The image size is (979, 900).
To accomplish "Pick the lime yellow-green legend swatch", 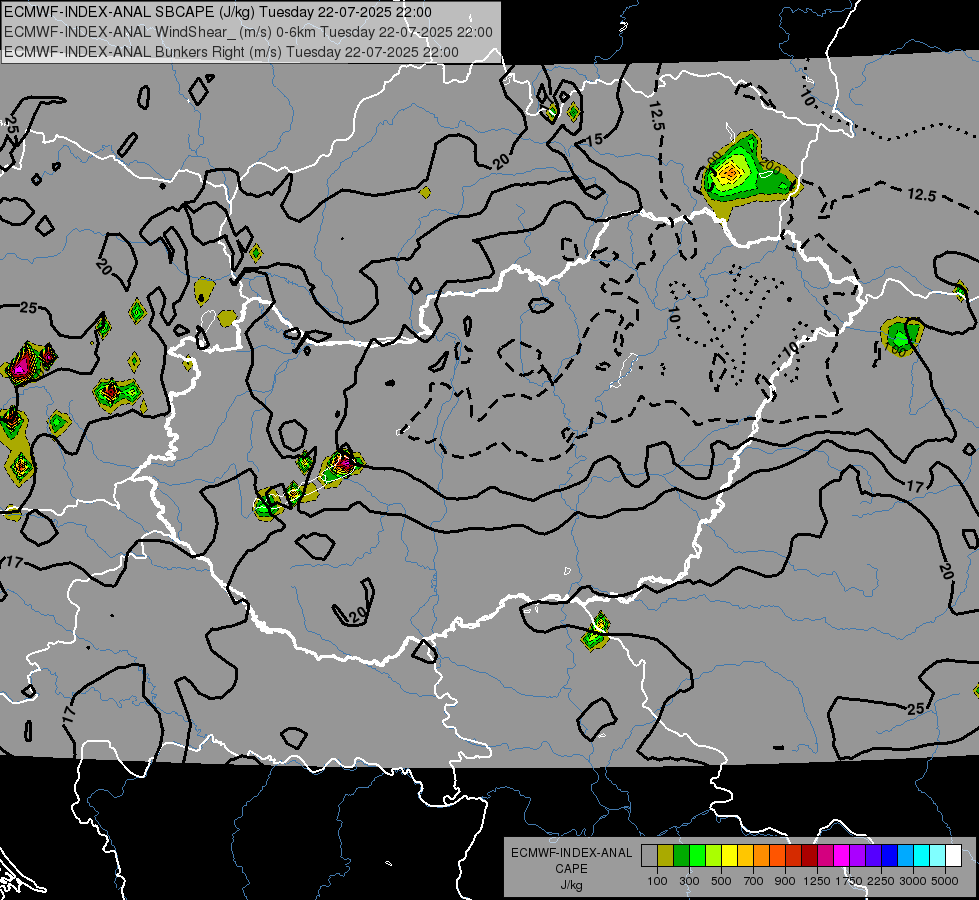I will pos(714,855).
